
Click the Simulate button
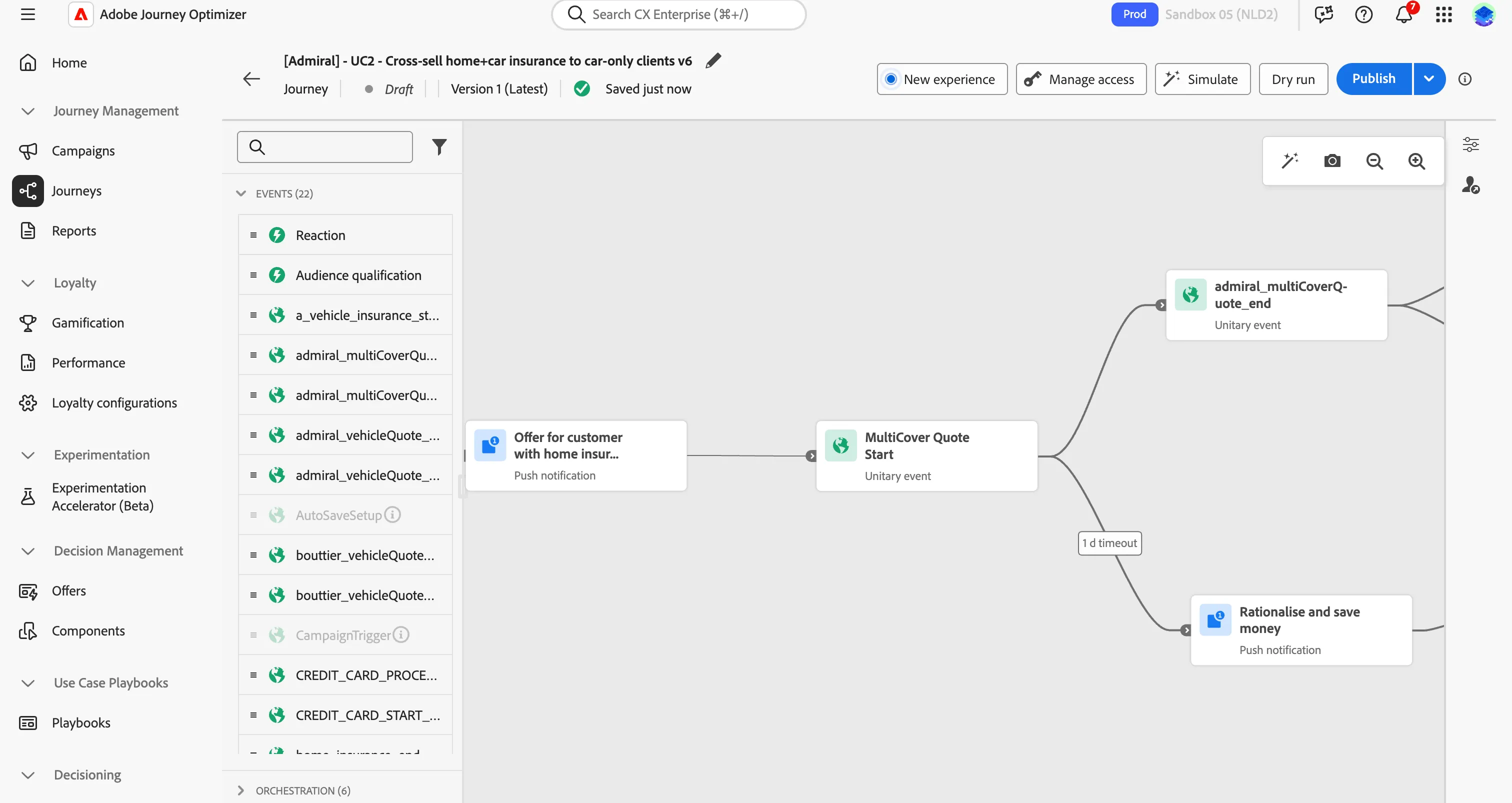[1202, 78]
